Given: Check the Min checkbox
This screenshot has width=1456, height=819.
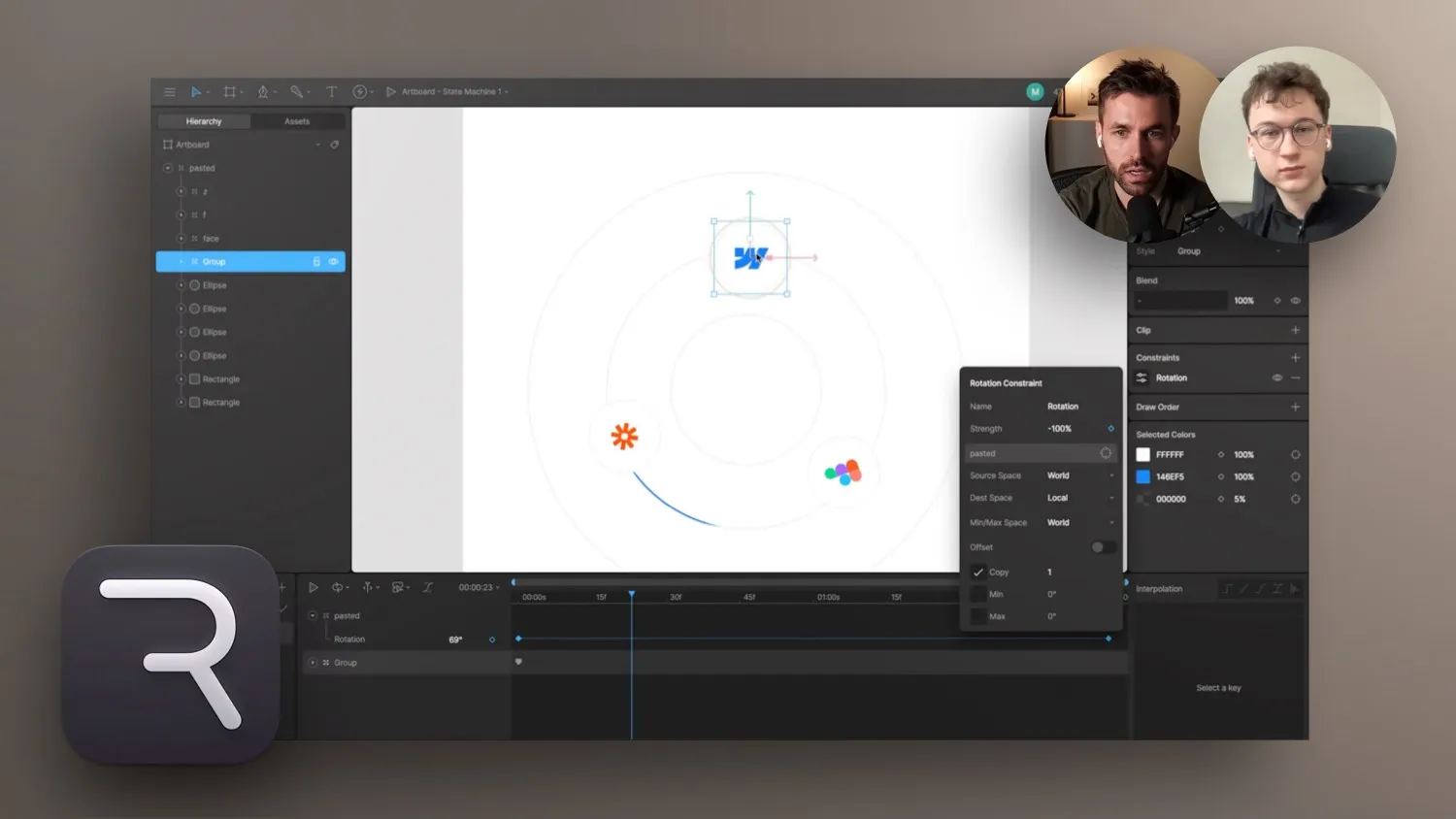Looking at the screenshot, I should [x=978, y=595].
